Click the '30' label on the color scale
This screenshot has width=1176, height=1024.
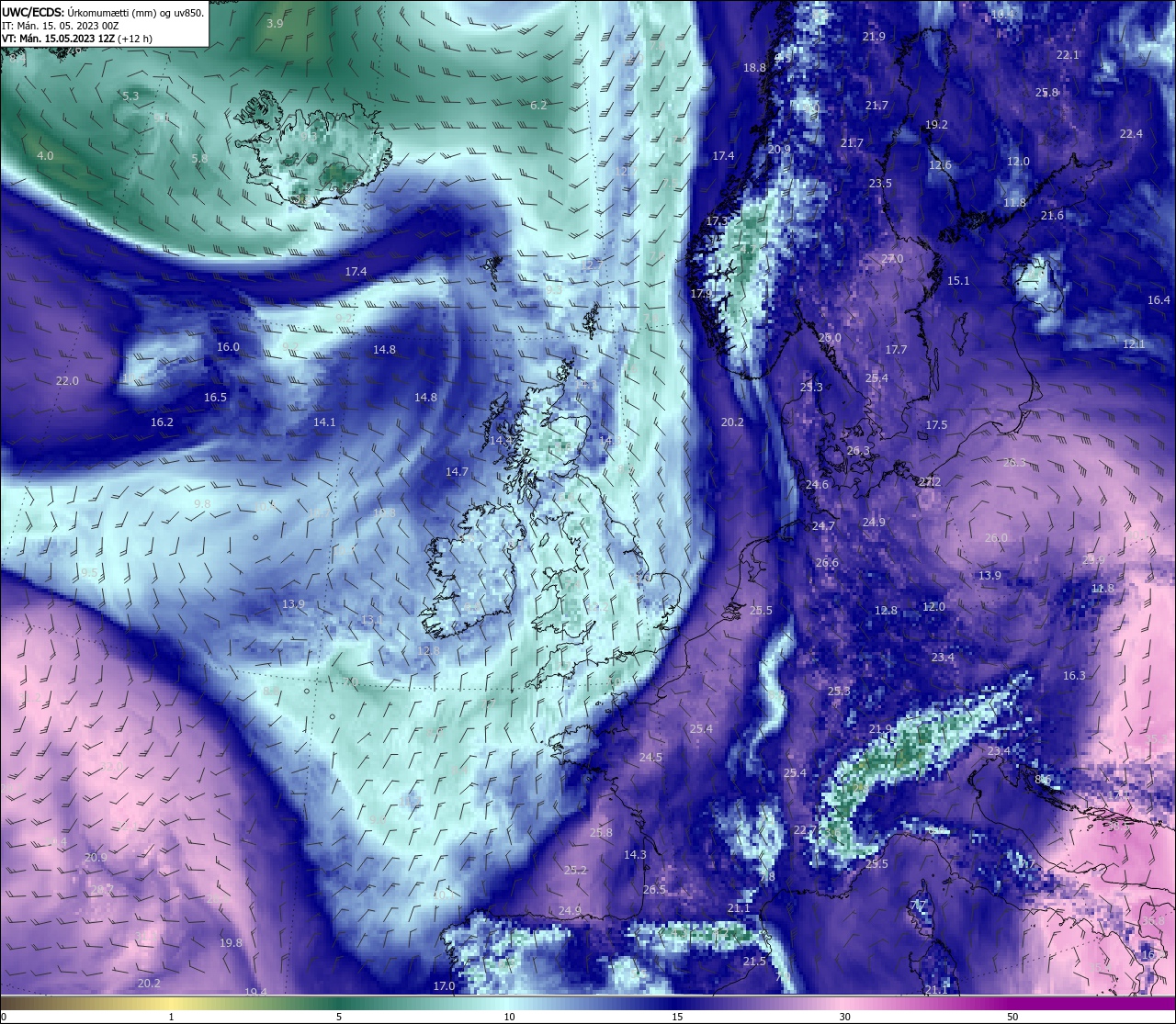pyautogui.click(x=844, y=1017)
